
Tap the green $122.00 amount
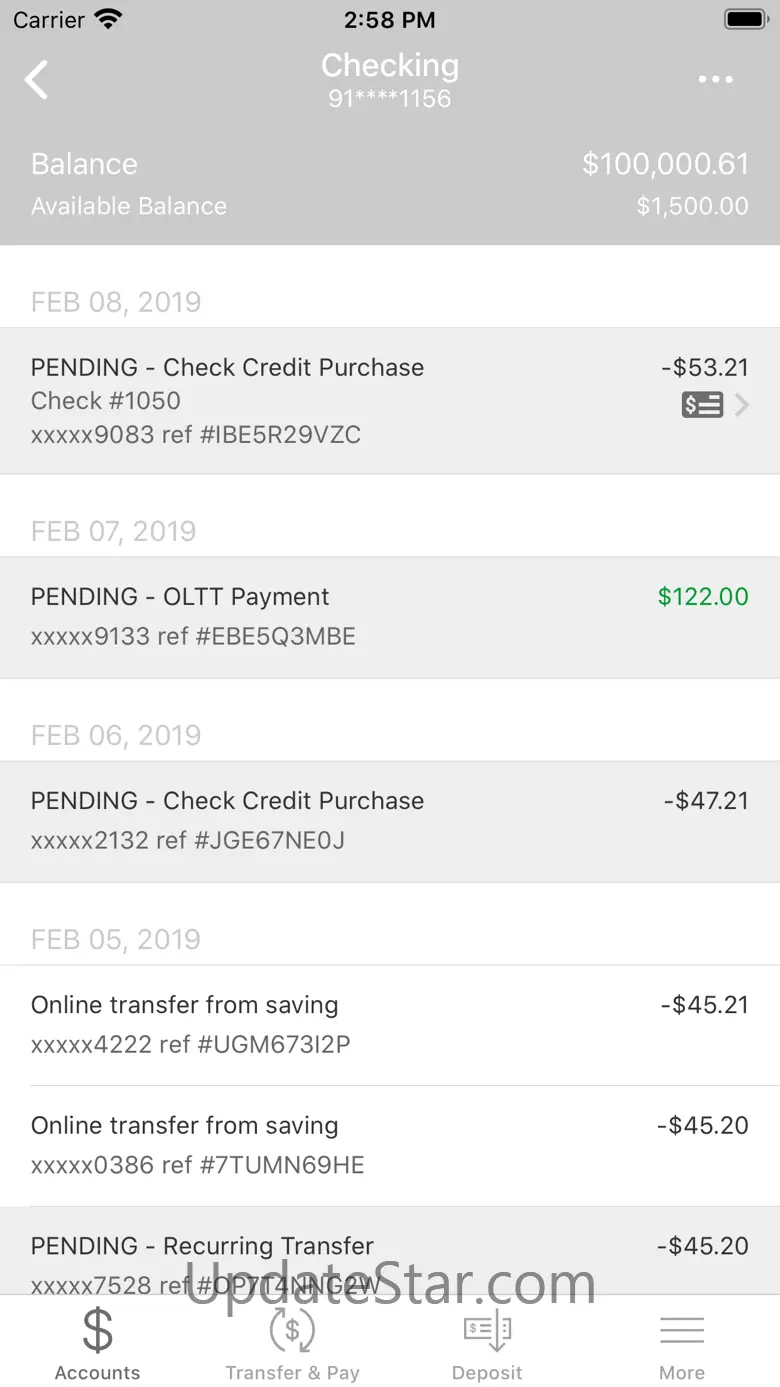click(x=703, y=597)
